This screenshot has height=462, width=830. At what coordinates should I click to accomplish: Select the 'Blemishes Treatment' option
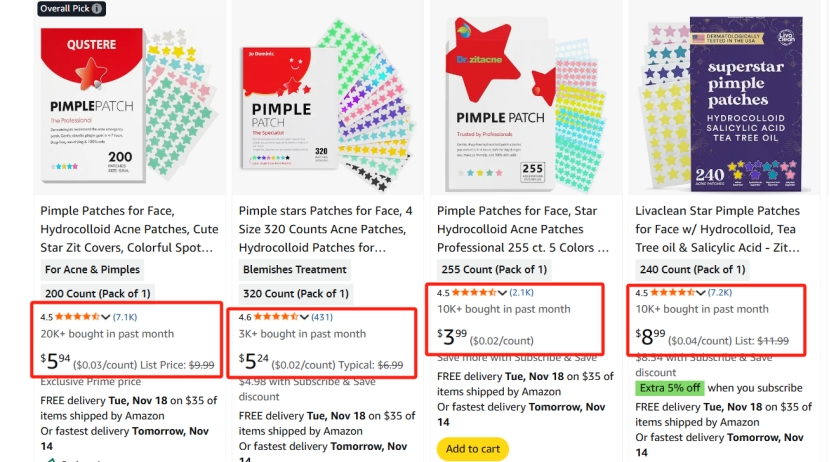pyautogui.click(x=296, y=270)
